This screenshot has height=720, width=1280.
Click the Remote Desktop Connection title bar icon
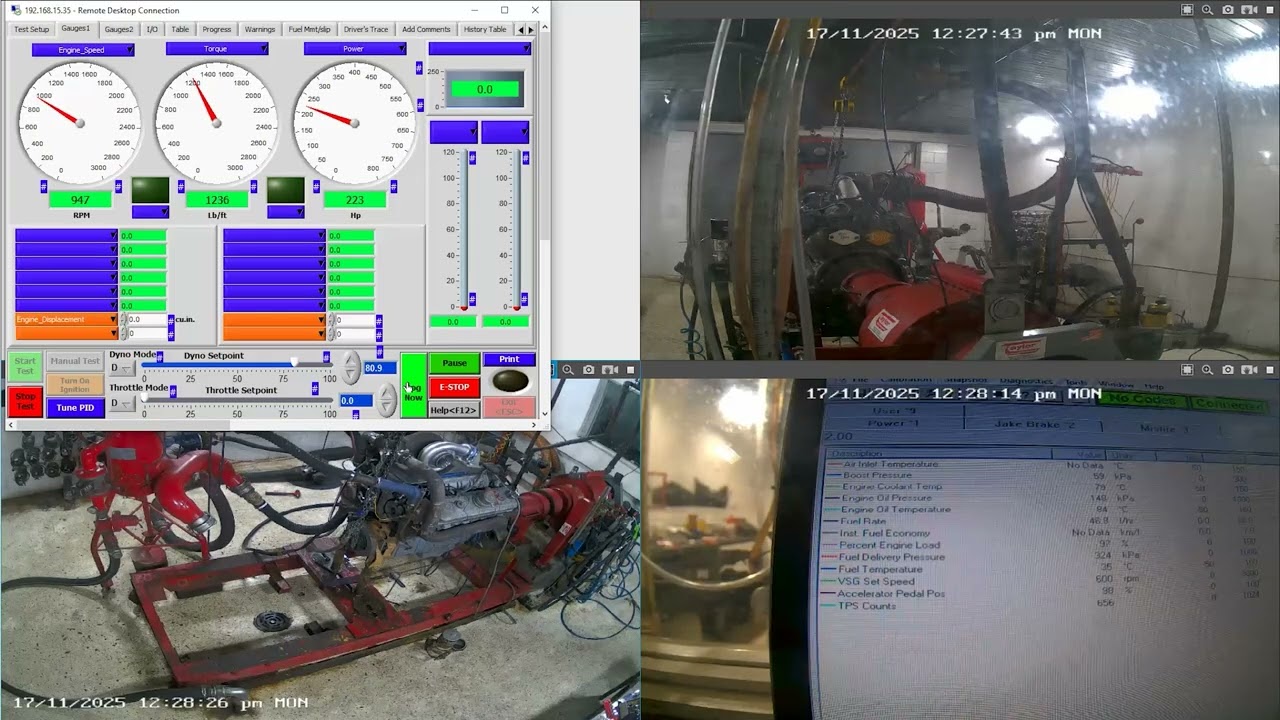pyautogui.click(x=15, y=10)
